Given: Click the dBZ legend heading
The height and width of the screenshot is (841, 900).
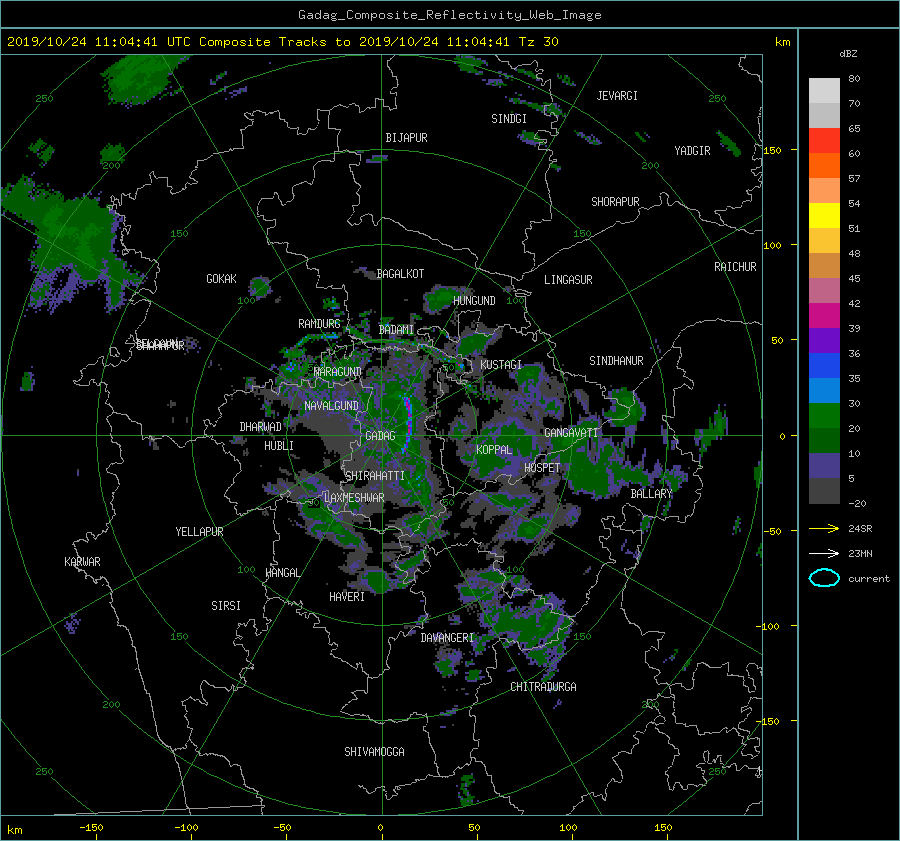Looking at the screenshot, I should pyautogui.click(x=848, y=53).
